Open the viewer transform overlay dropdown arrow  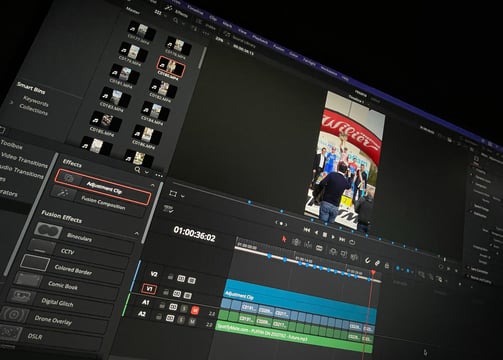pos(182,196)
